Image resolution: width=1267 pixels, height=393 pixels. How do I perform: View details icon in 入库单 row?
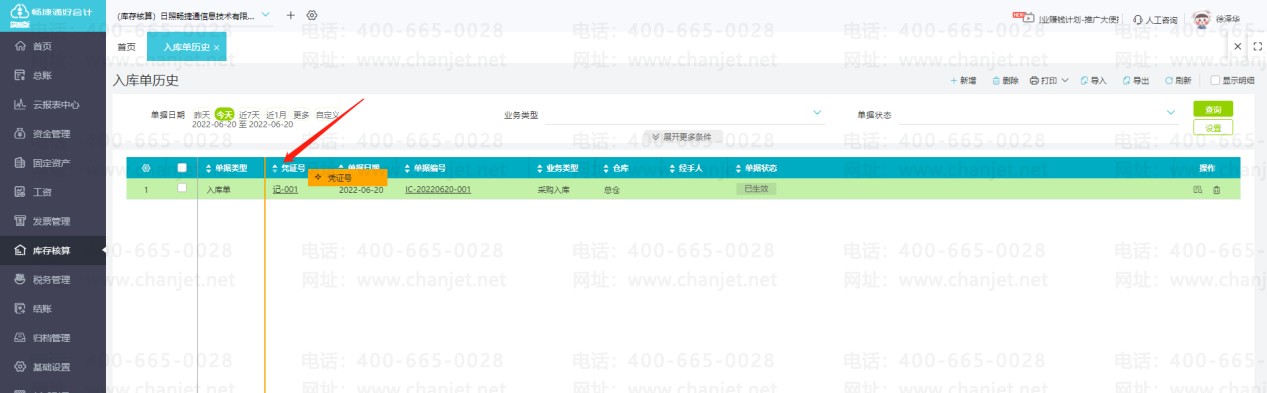pyautogui.click(x=1197, y=190)
